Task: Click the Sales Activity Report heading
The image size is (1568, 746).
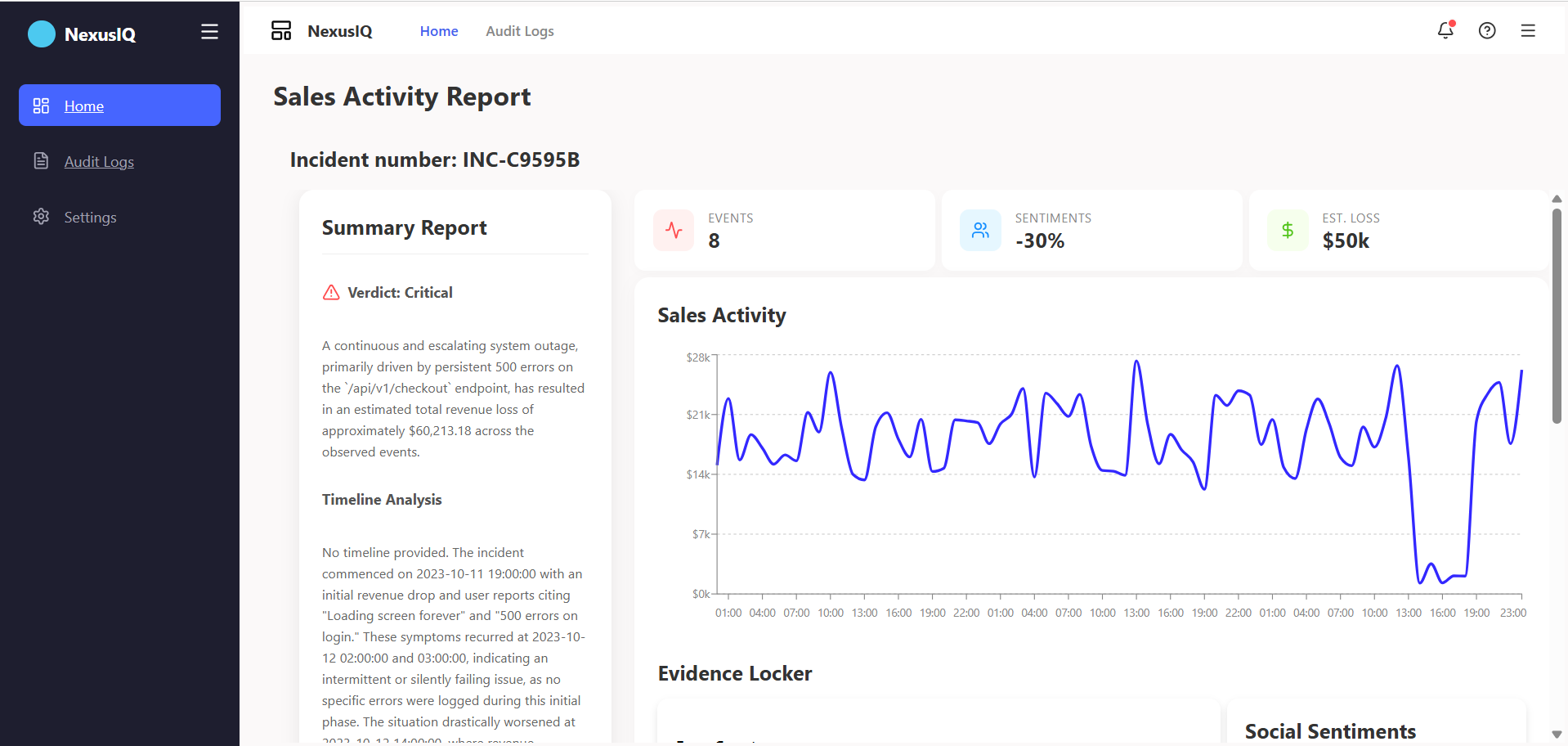Action: pos(402,97)
